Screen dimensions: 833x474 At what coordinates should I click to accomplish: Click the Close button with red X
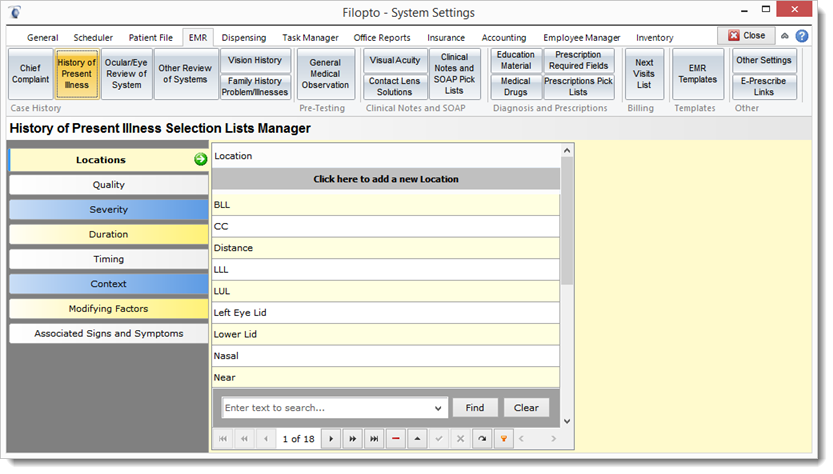coord(746,36)
